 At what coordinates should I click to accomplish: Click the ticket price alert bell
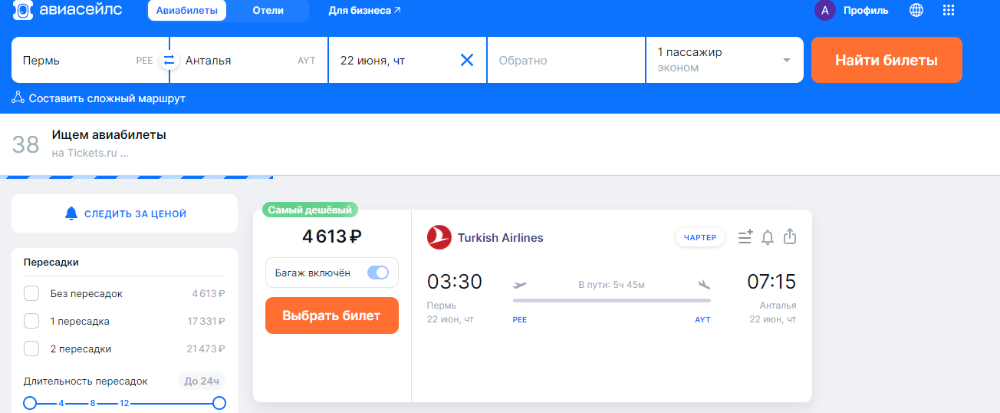(768, 237)
